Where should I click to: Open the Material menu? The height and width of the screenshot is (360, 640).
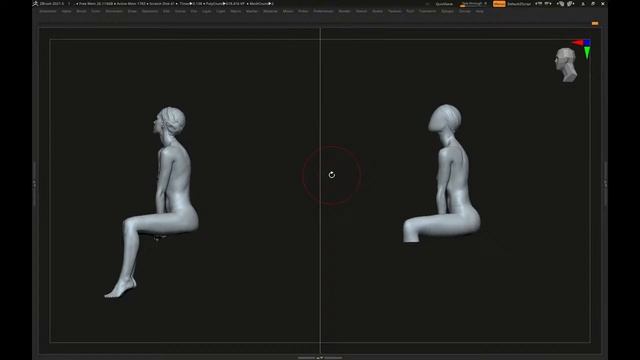(270, 11)
